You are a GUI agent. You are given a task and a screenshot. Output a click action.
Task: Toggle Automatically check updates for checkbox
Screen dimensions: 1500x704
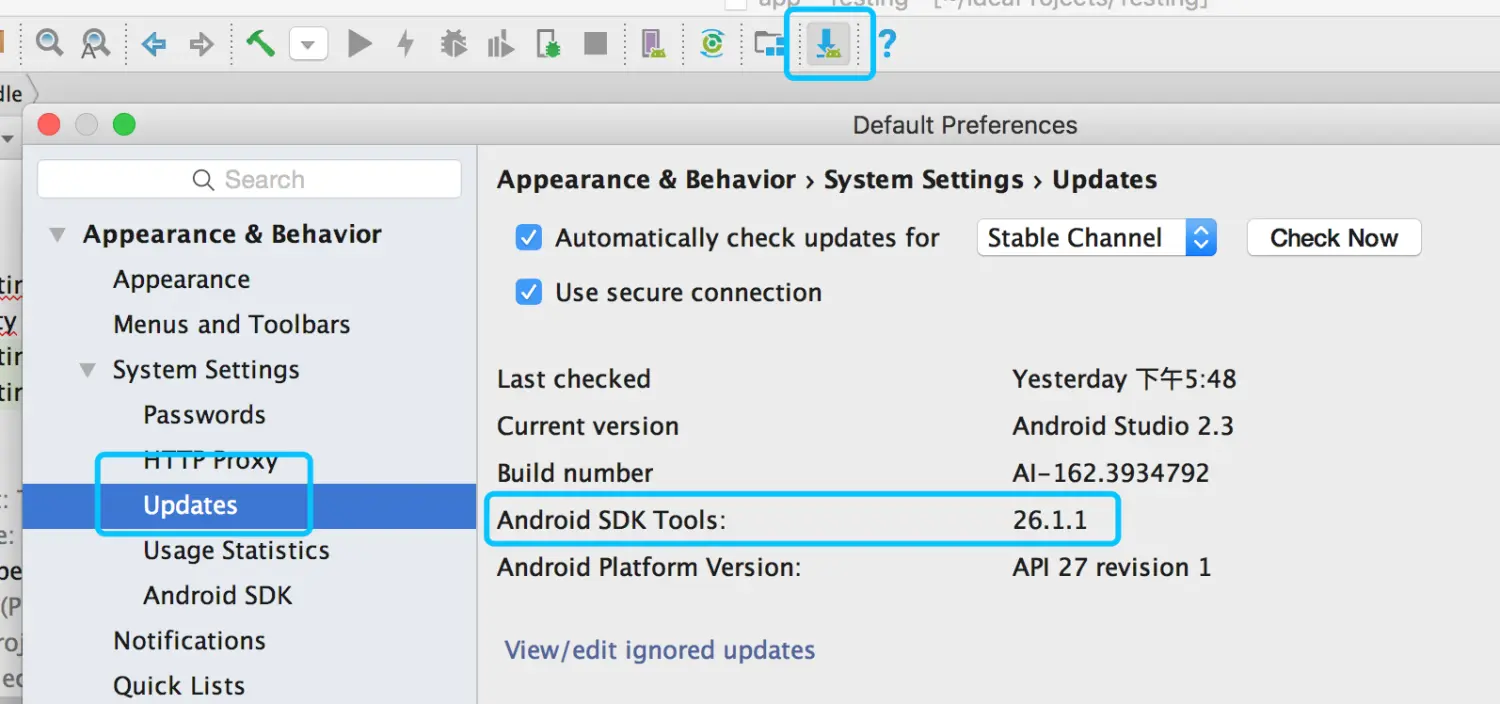528,238
